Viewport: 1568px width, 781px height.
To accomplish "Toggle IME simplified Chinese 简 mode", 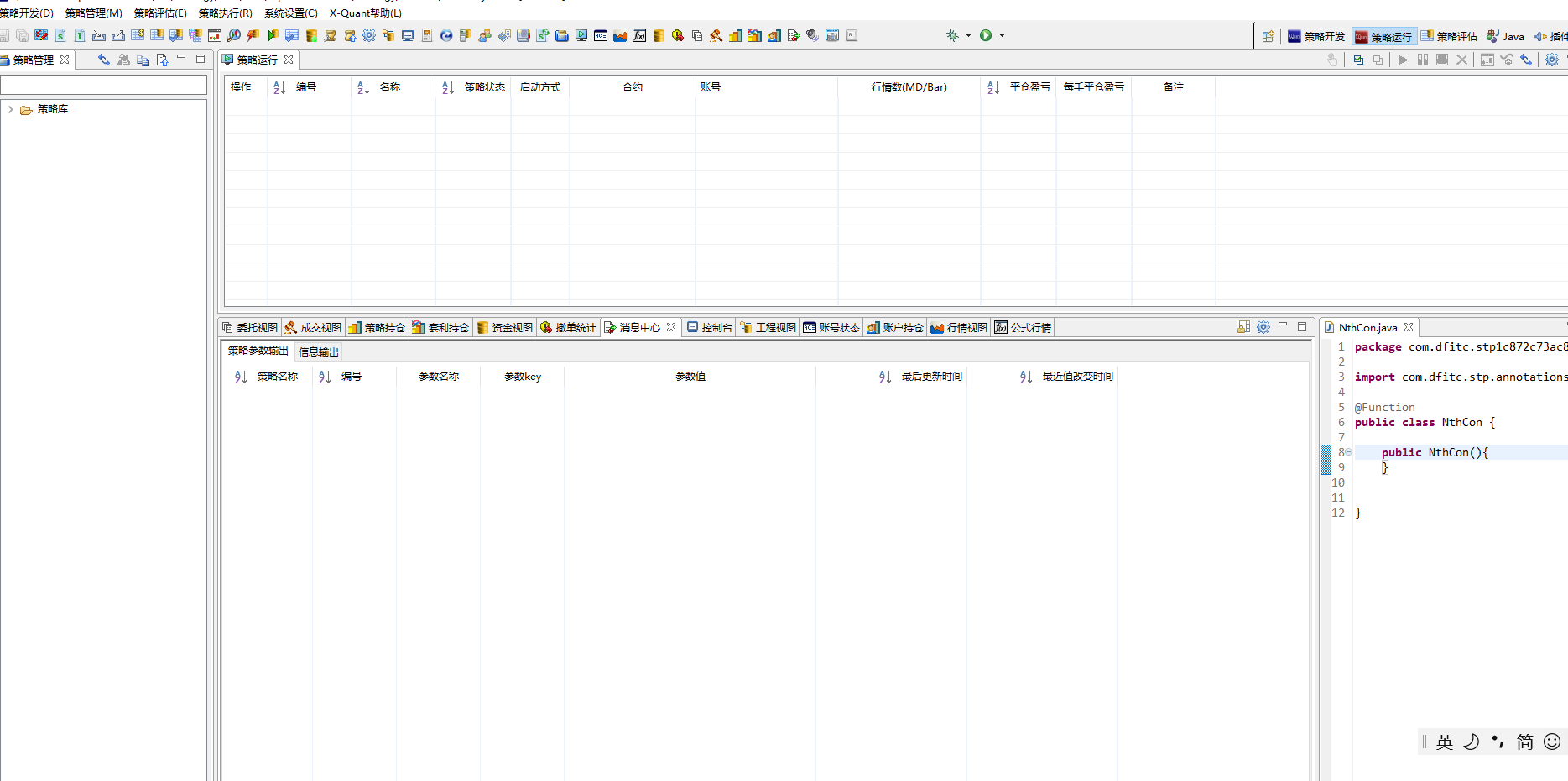I will pos(1525,742).
